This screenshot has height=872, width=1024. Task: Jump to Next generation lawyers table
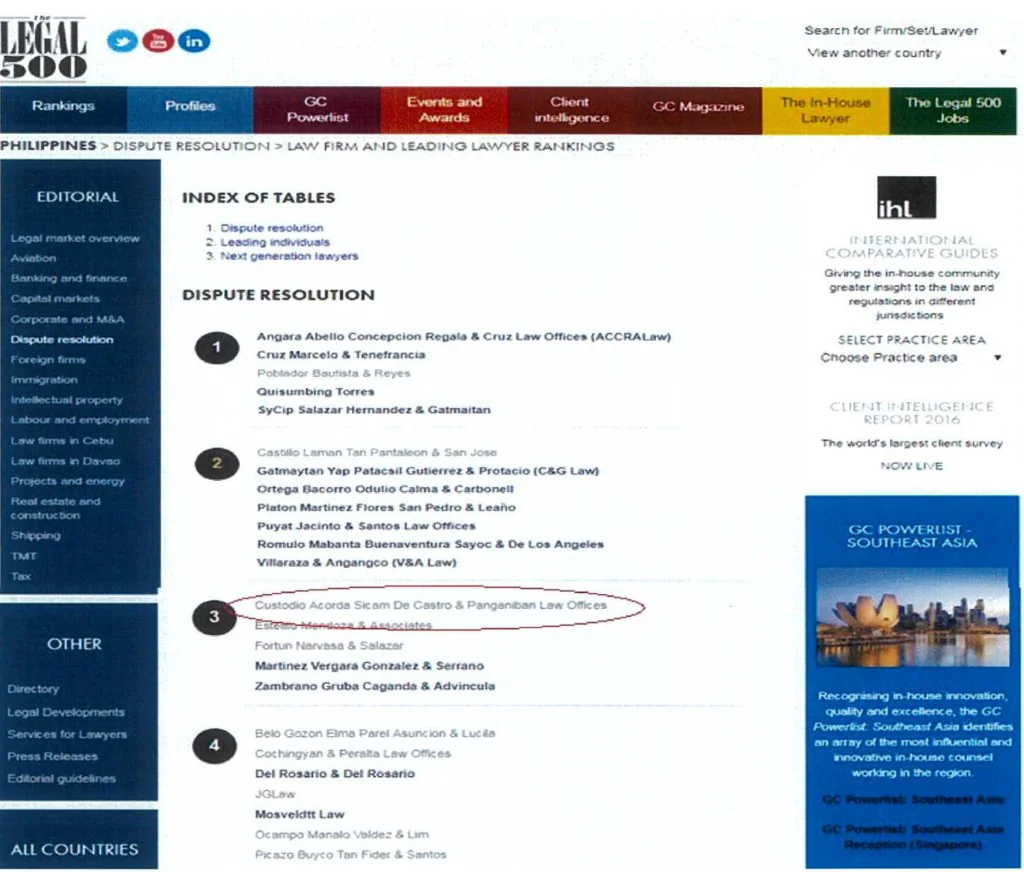click(x=289, y=256)
